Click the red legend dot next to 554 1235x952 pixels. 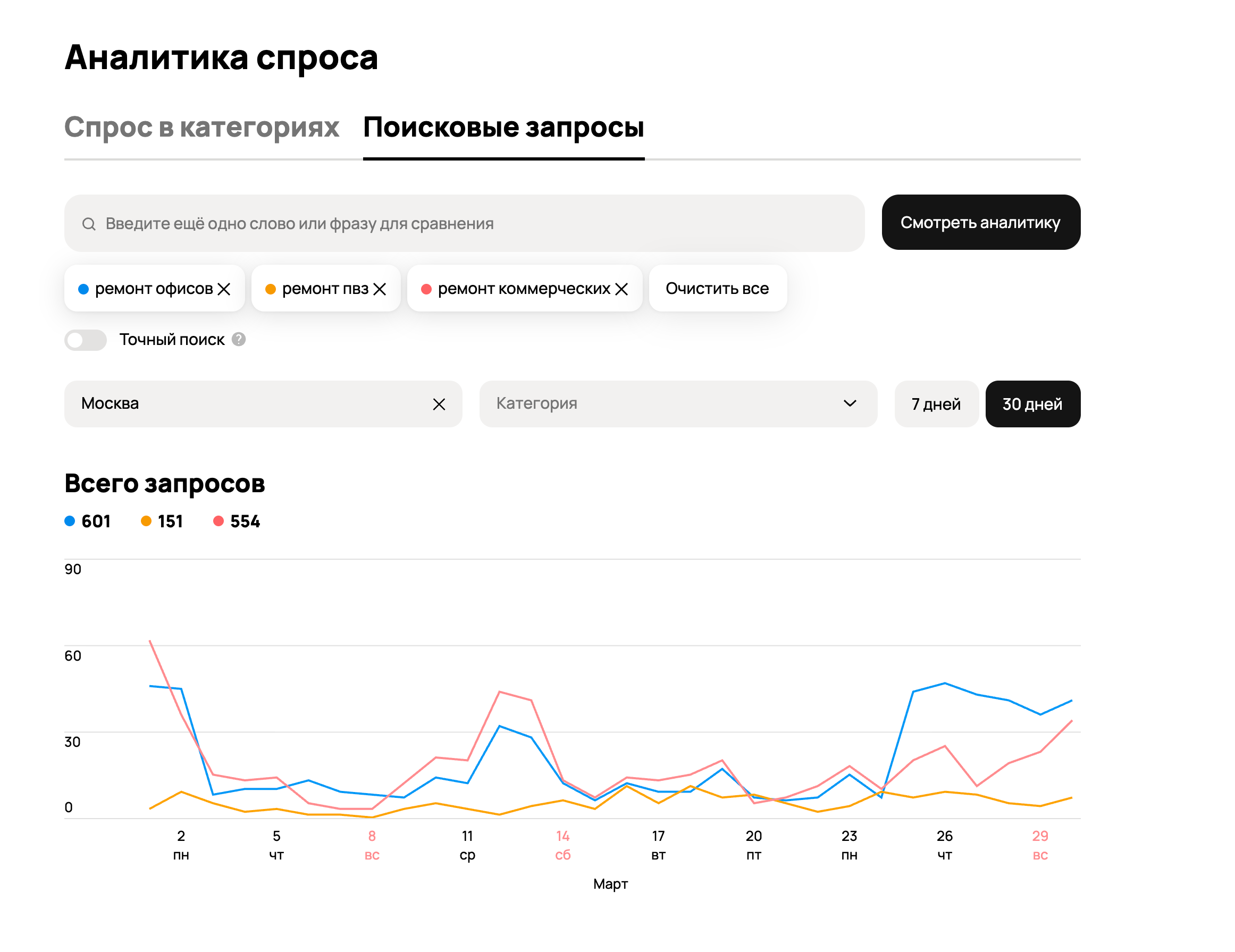tap(219, 521)
